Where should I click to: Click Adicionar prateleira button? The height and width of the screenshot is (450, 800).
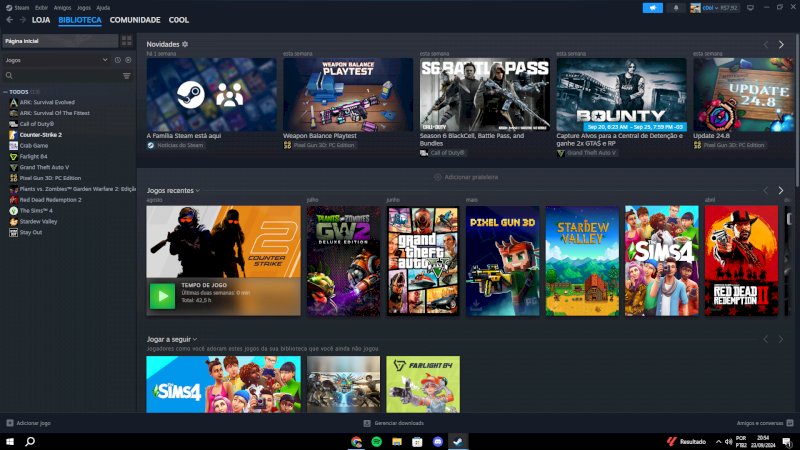(466, 177)
